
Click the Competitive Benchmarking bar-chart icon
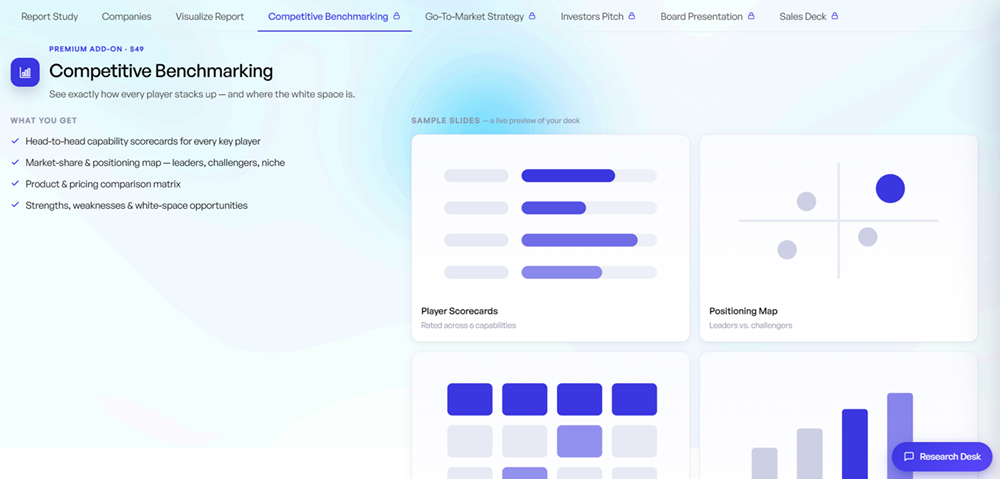coord(26,72)
